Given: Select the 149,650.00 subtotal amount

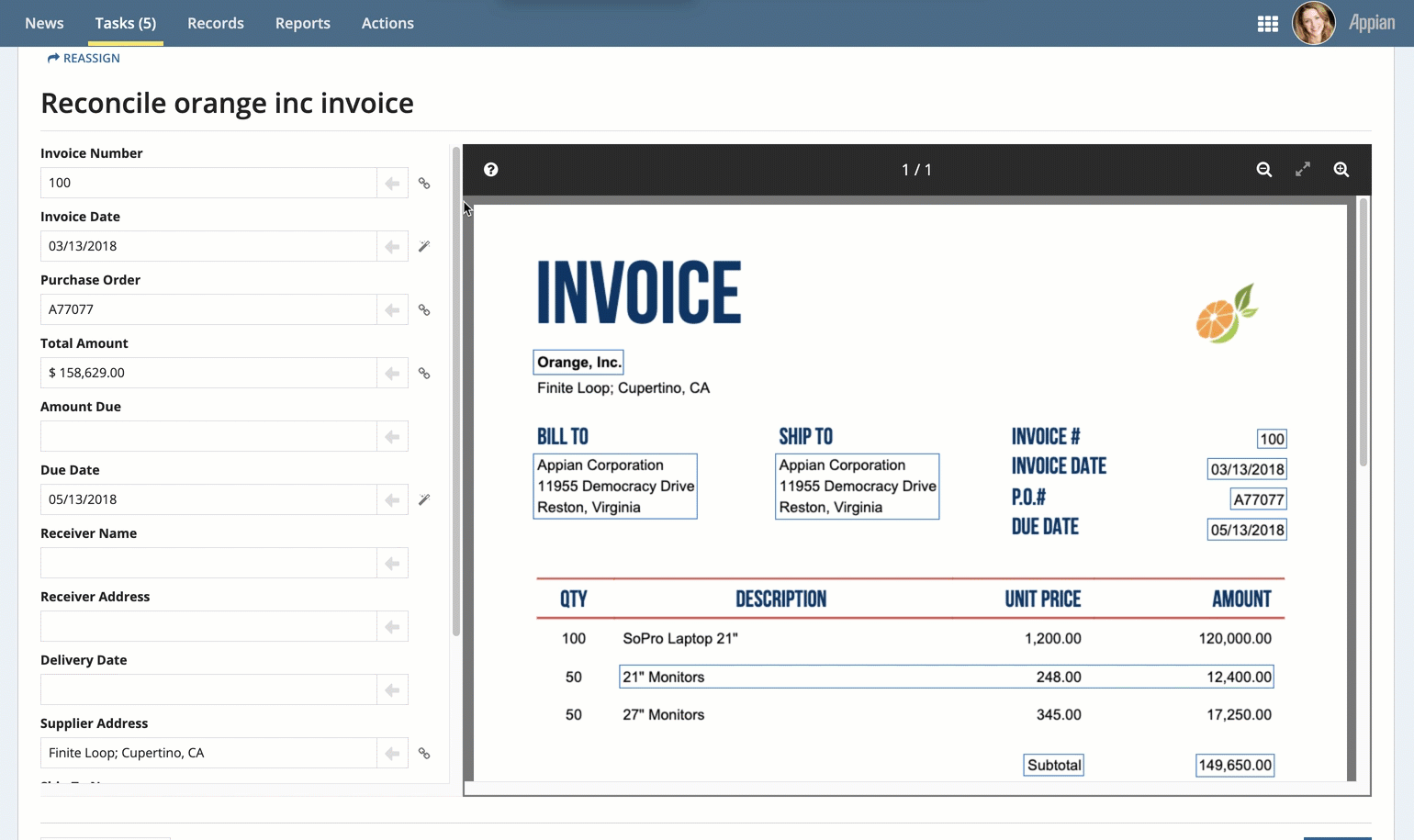Looking at the screenshot, I should 1235,765.
